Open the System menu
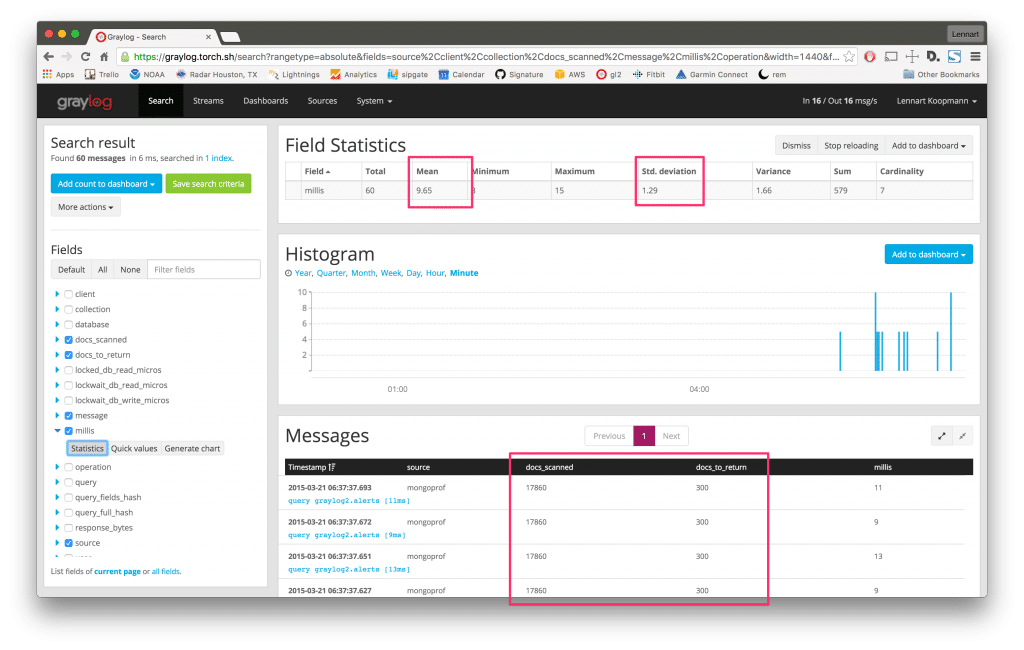The width and height of the screenshot is (1024, 650). tap(374, 101)
